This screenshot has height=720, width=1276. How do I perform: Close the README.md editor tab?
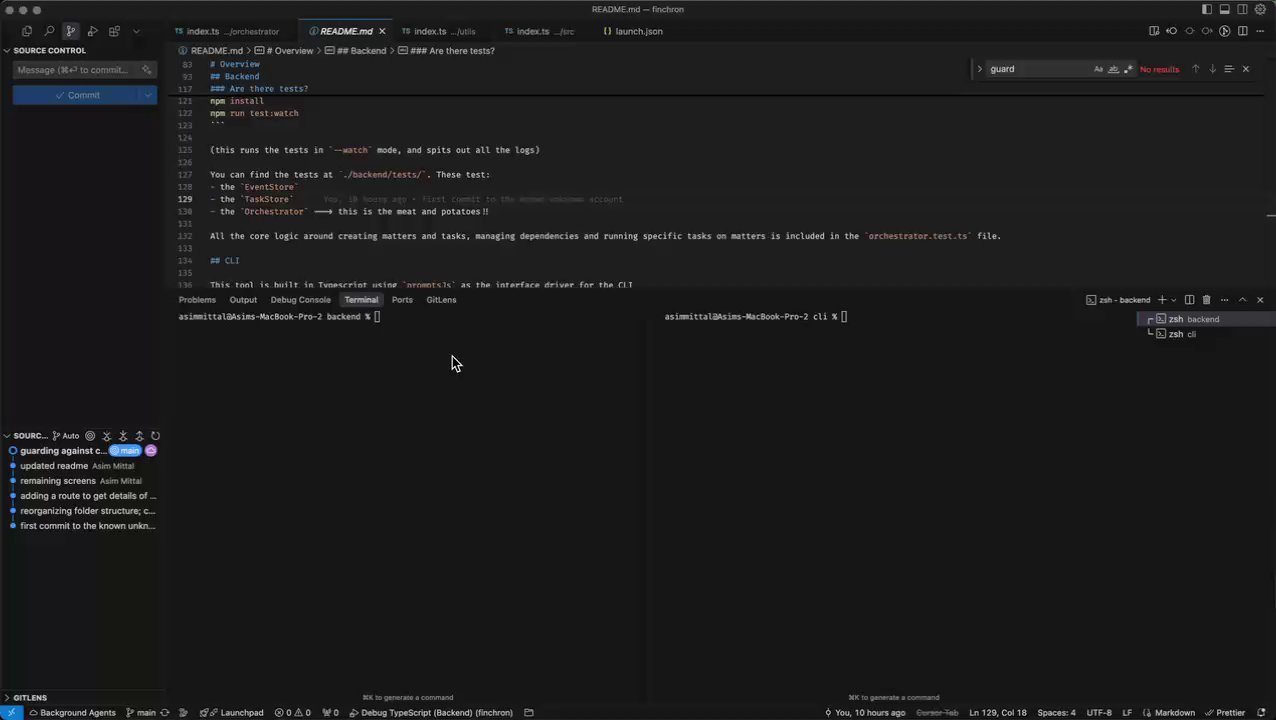click(x=382, y=31)
